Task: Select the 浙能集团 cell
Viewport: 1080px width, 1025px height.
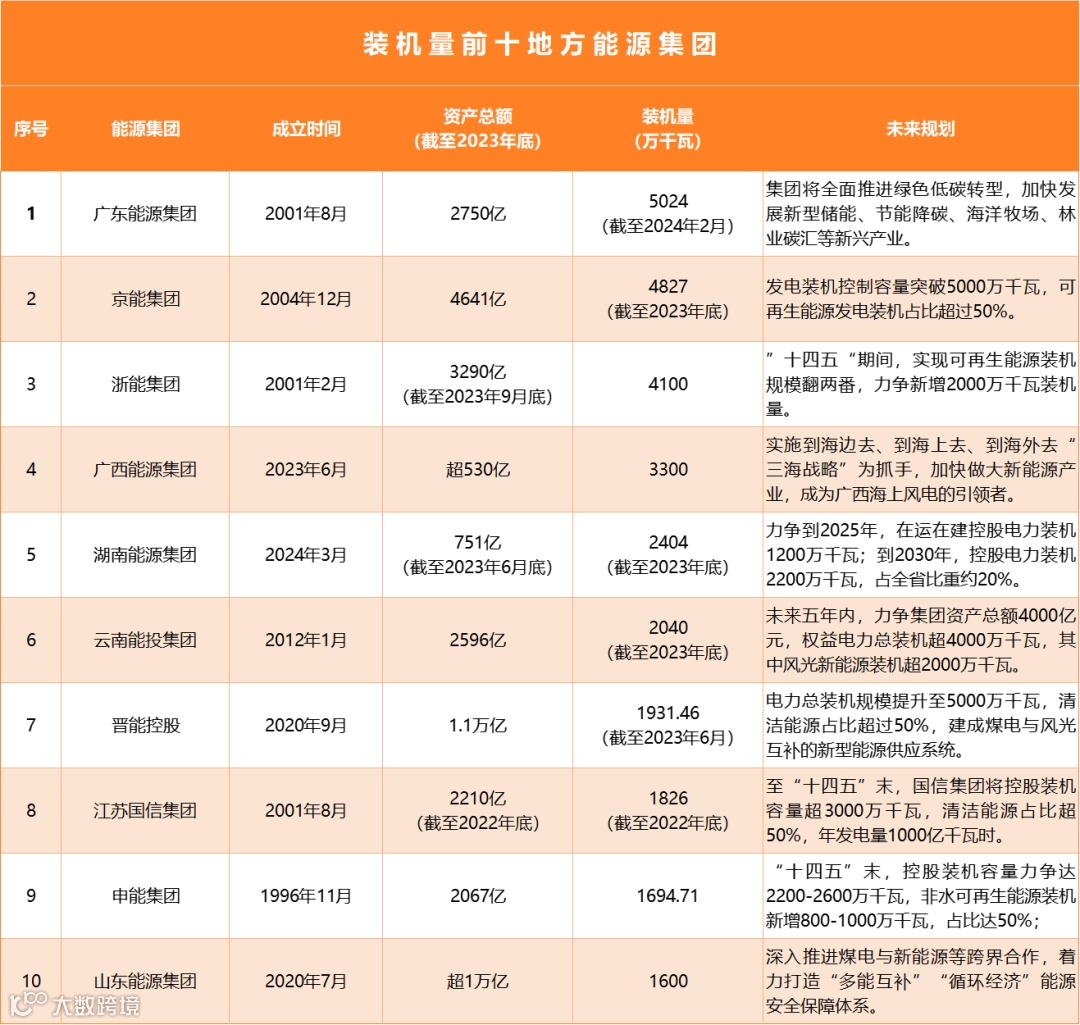Action: tap(145, 384)
